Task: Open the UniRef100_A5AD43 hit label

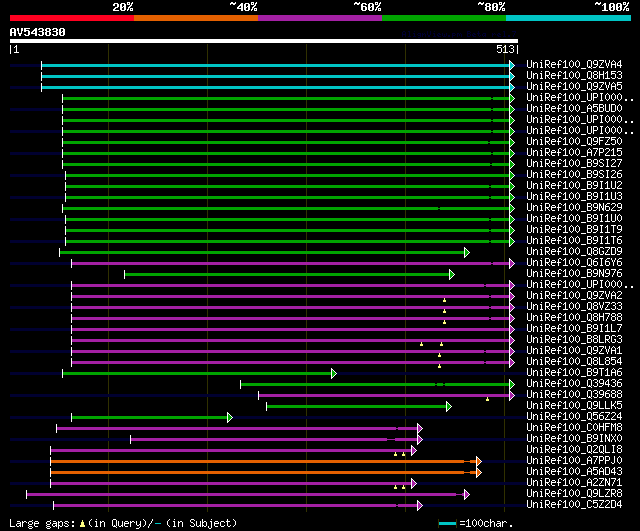Action: 574,472
